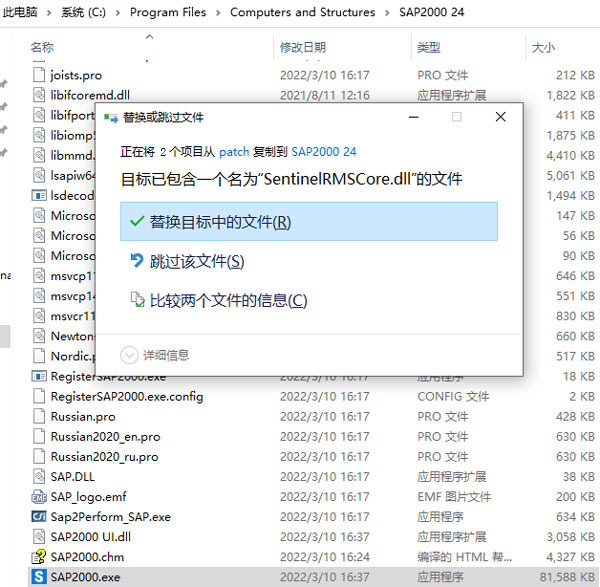This screenshot has height=587, width=600.
Task: Select Russian2020_en.pro file name
Action: [106, 437]
